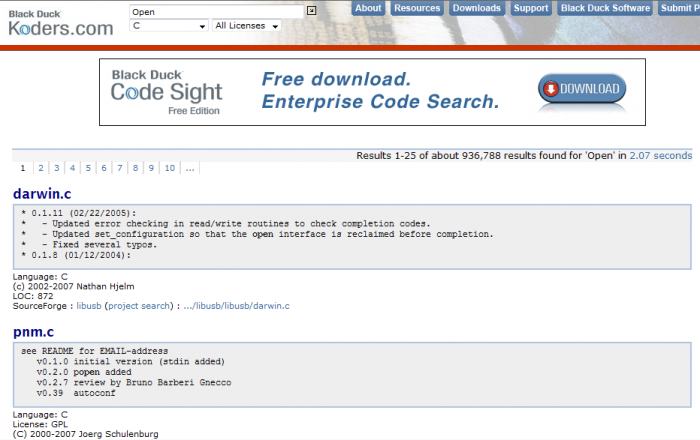The width and height of the screenshot is (700, 440).
Task: Go to results page 7
Action: (120, 168)
